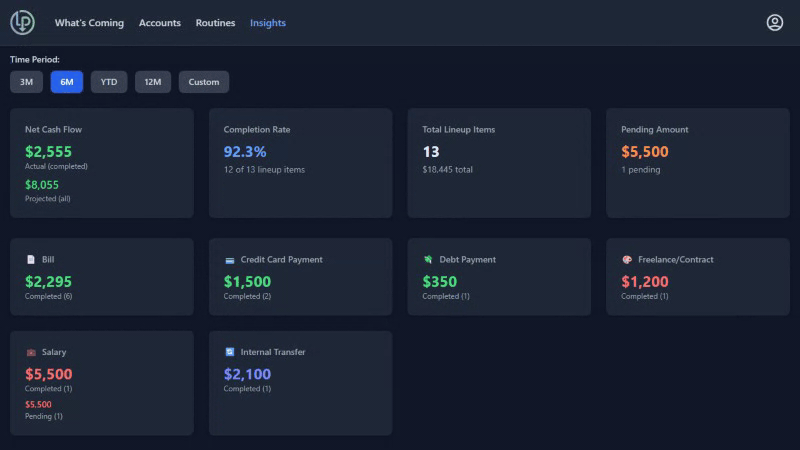The width and height of the screenshot is (800, 450).
Task: Click the Total Lineup Items count 13
Action: 431,152
